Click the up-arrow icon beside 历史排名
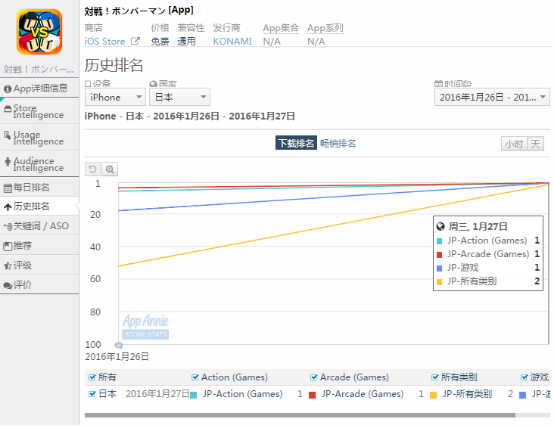Image resolution: width=554 pixels, height=426 pixels. coord(7,207)
